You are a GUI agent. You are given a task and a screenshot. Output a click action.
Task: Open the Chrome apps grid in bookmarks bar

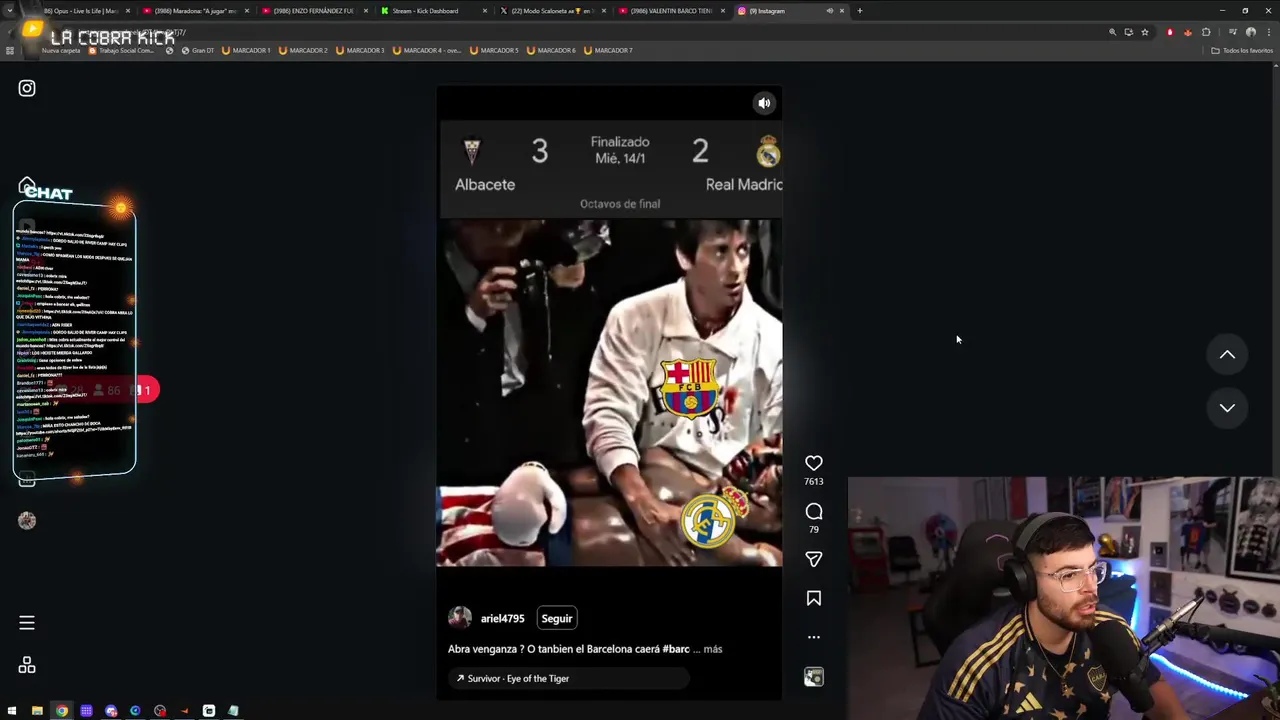tap(10, 50)
